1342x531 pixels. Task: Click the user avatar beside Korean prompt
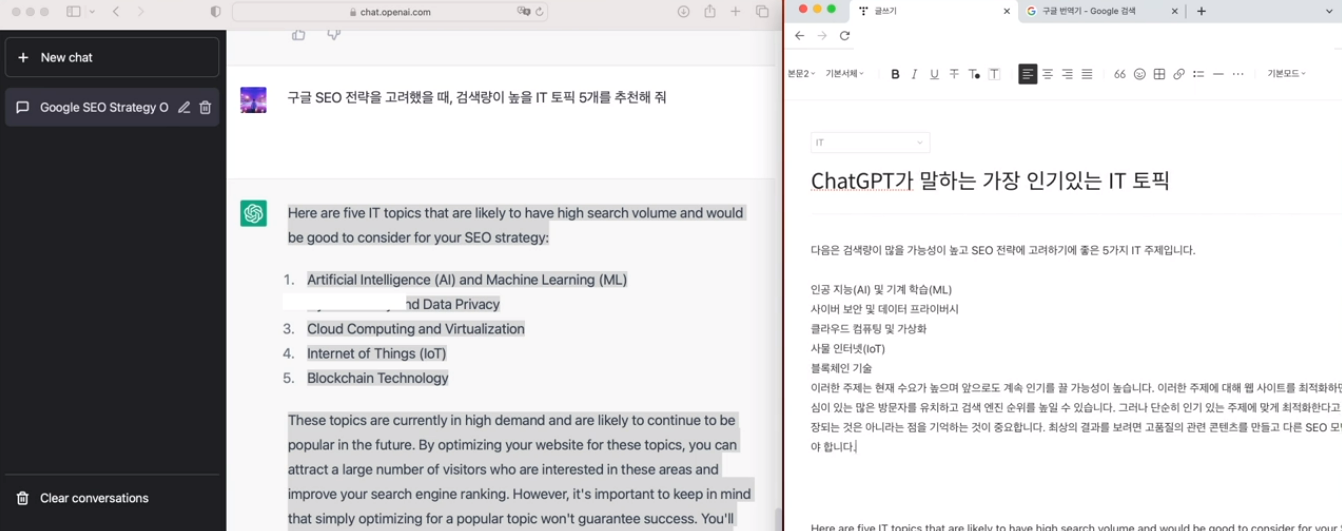[x=253, y=99]
